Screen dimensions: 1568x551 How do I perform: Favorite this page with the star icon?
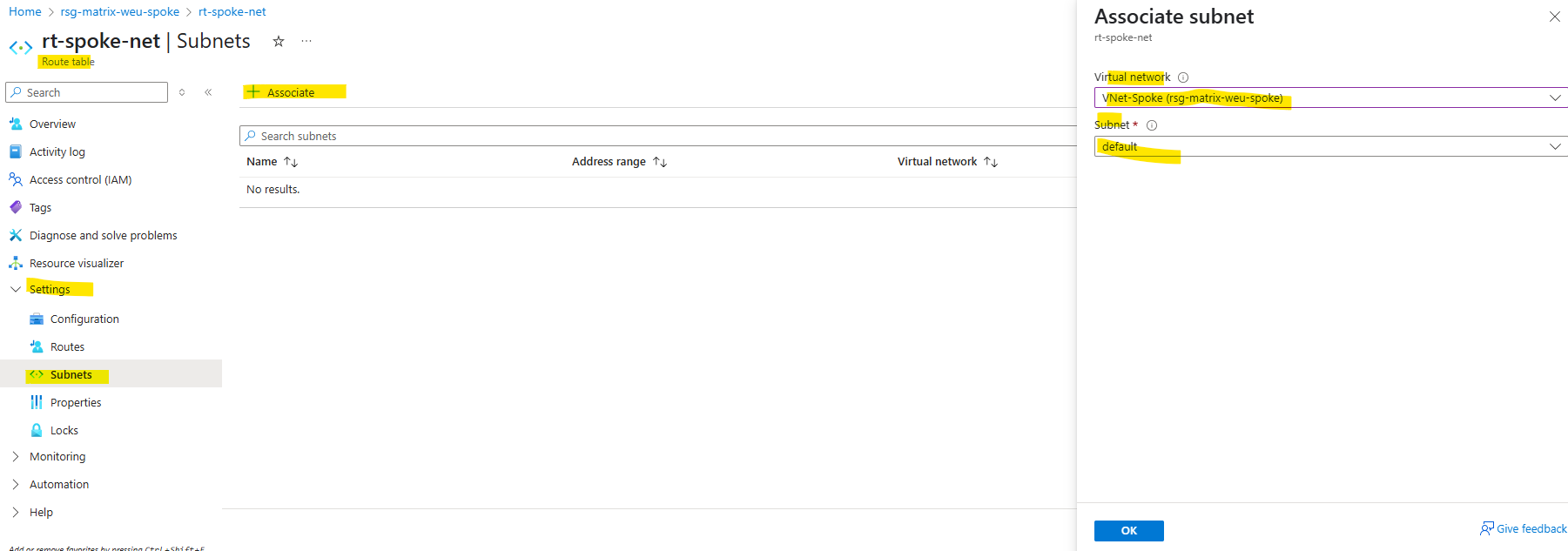click(279, 41)
